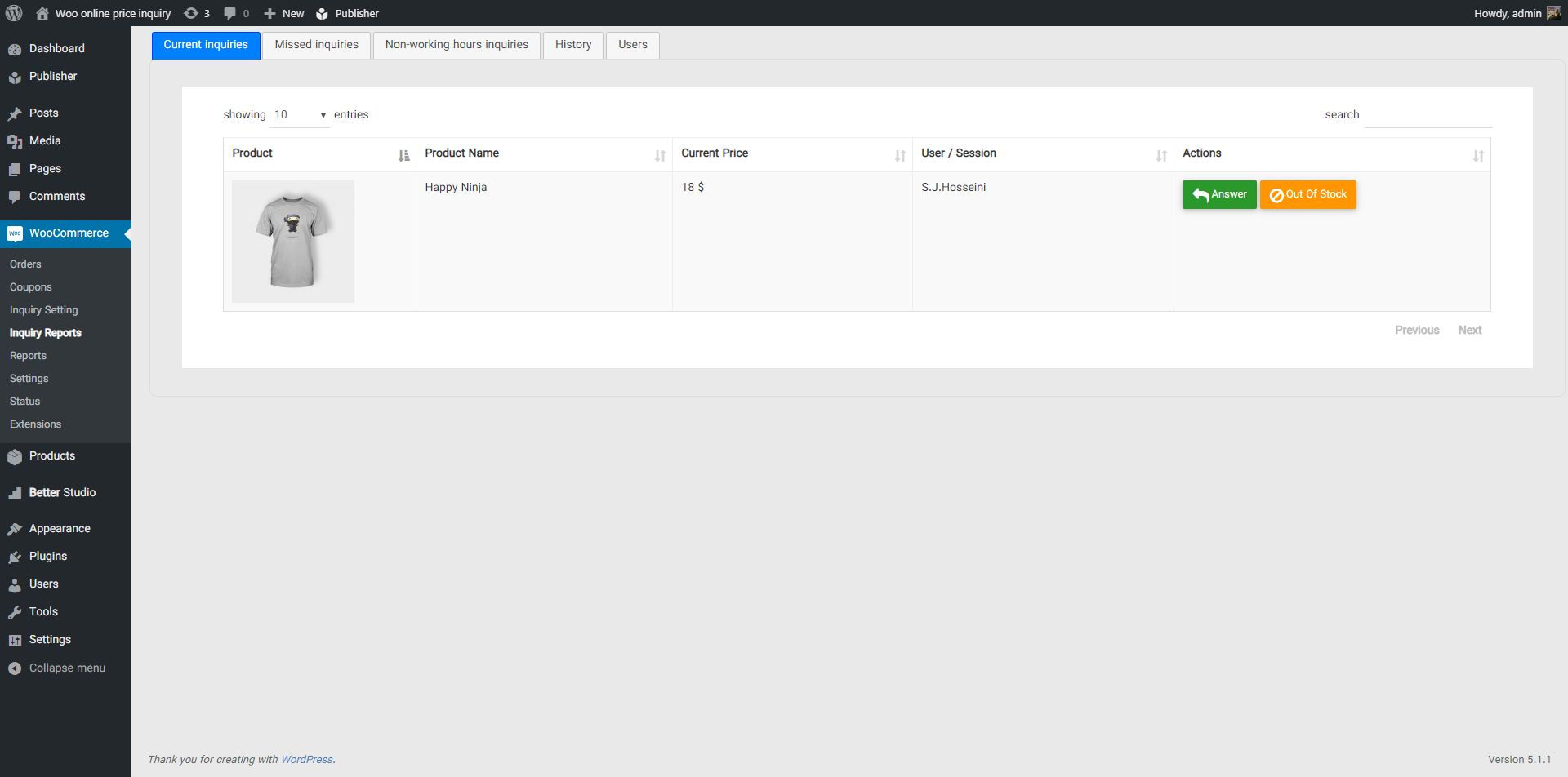Viewport: 1568px width, 777px height.
Task: Click the Pages icon in sidebar
Action: 15,169
